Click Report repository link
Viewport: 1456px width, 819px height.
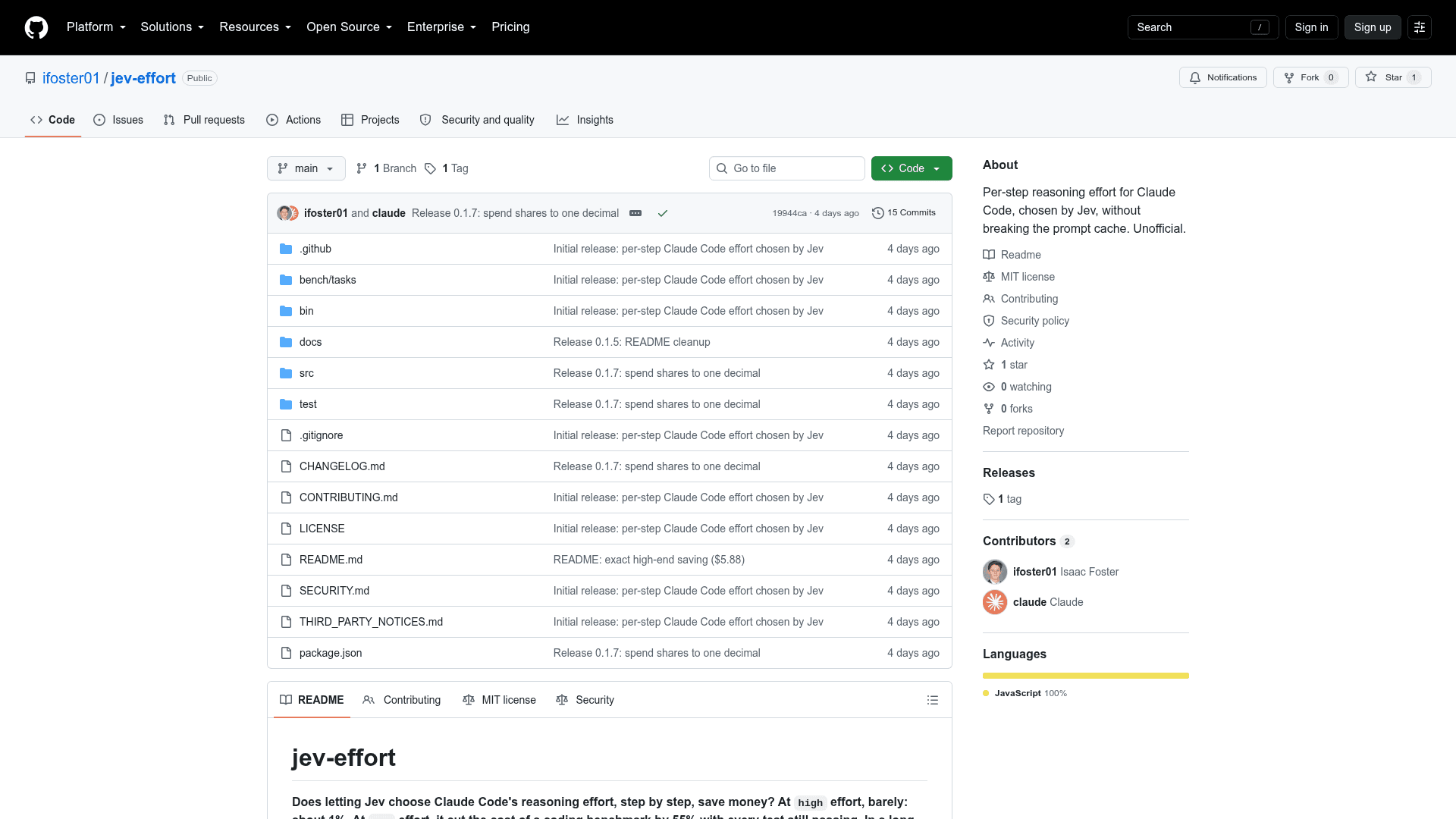[x=1023, y=431]
